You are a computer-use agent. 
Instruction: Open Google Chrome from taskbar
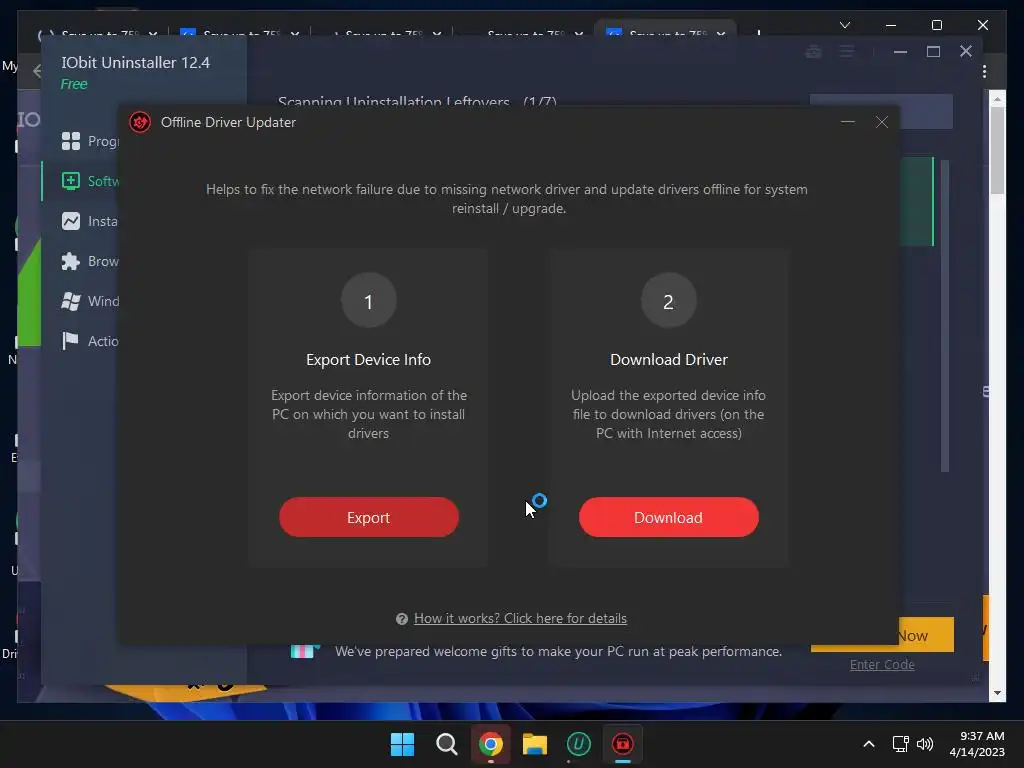490,744
